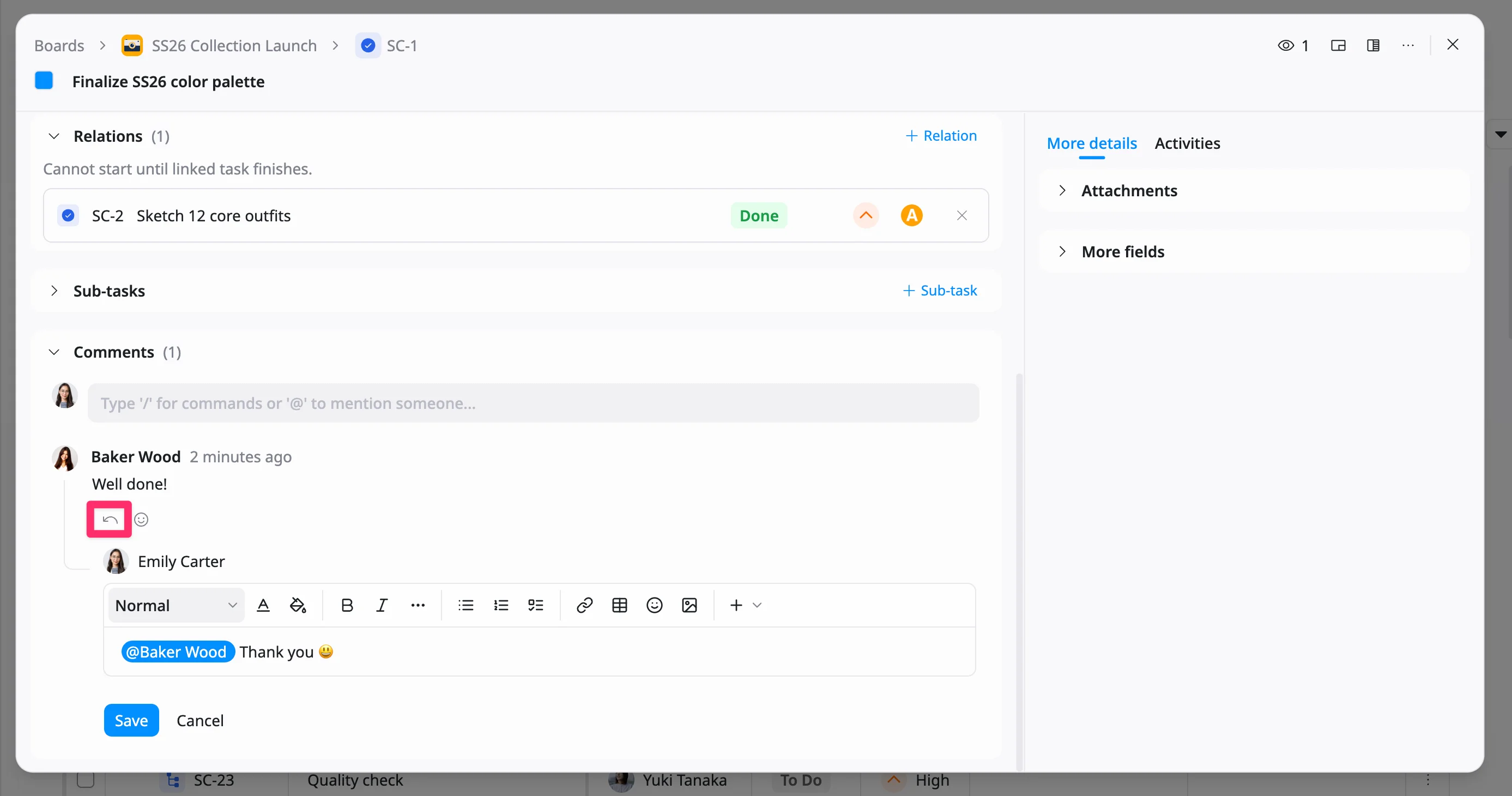The image size is (1512, 796).
Task: Cancel the reply comment
Action: pos(200,720)
